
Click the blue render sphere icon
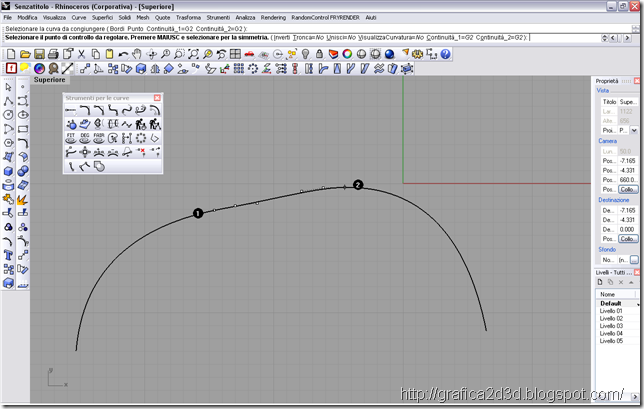tap(389, 54)
